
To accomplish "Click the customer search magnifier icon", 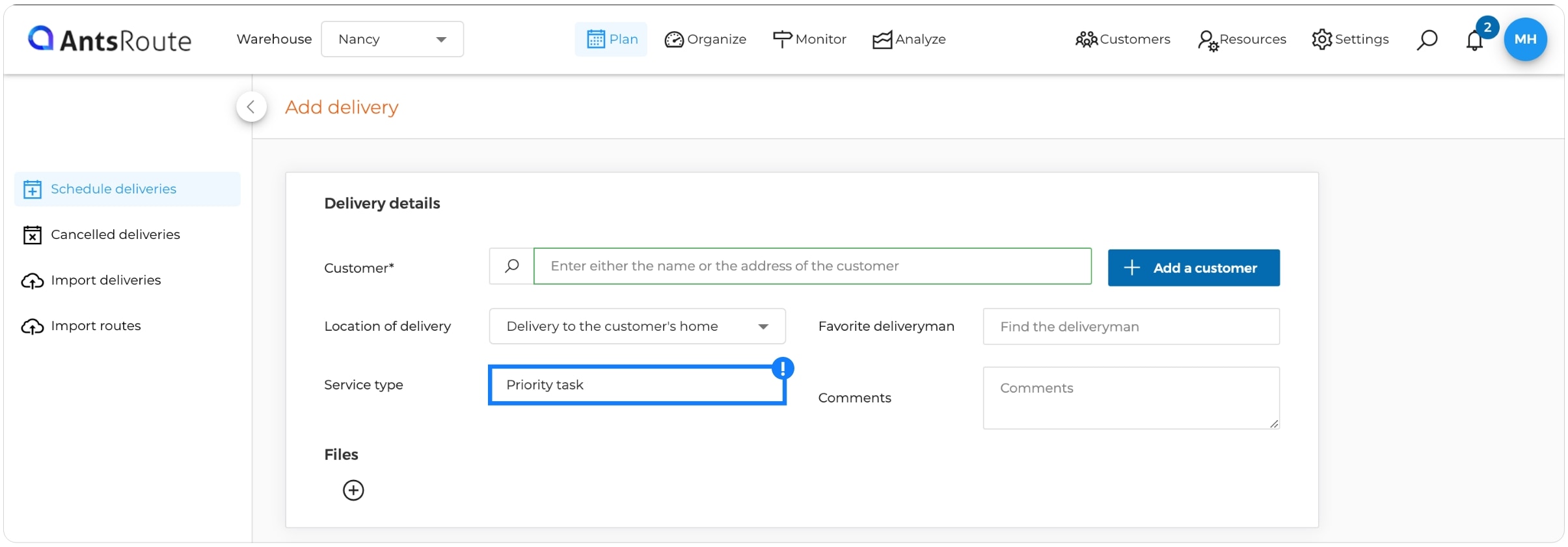I will point(511,266).
